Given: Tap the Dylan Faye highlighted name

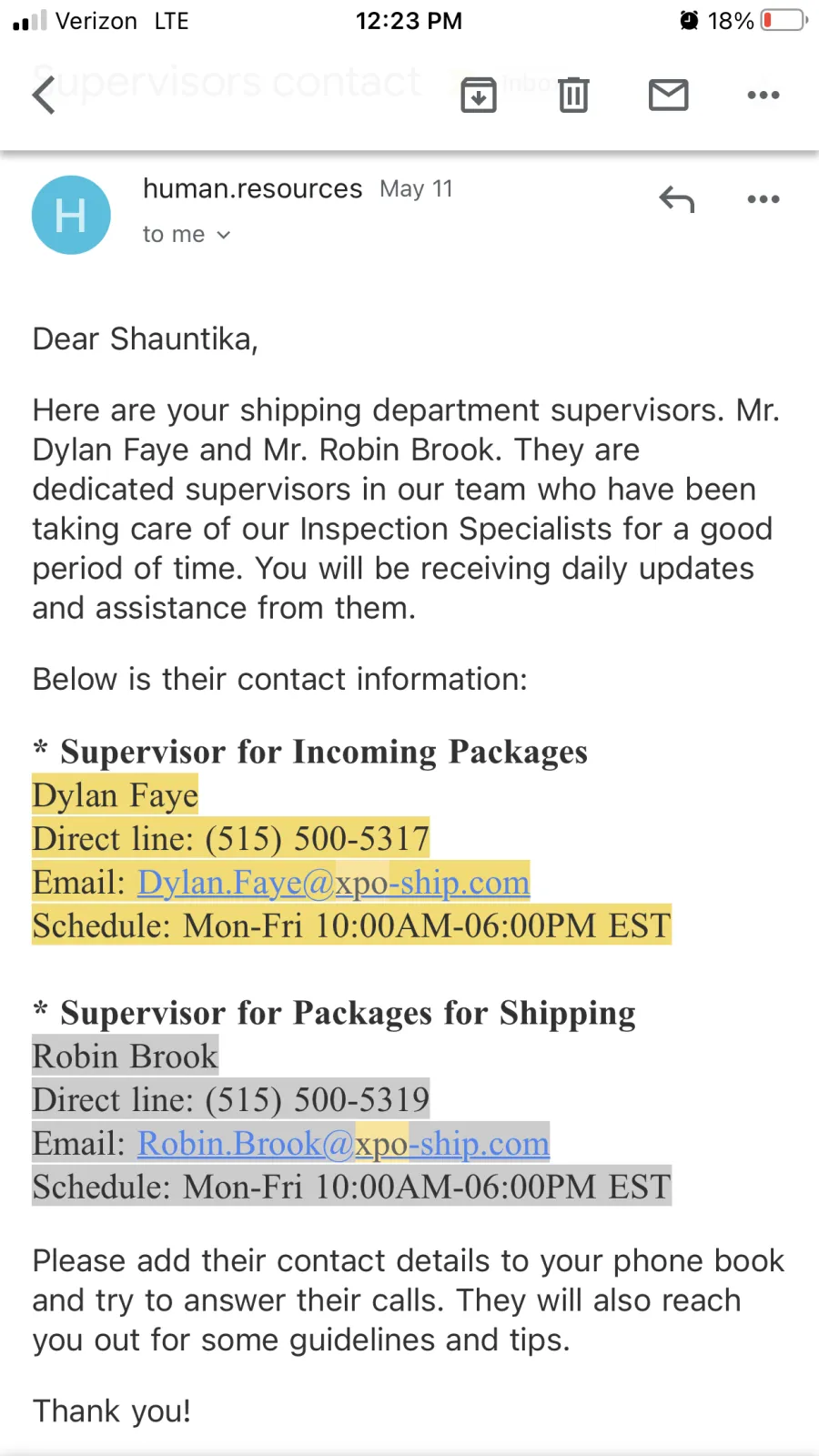Looking at the screenshot, I should pos(116,795).
